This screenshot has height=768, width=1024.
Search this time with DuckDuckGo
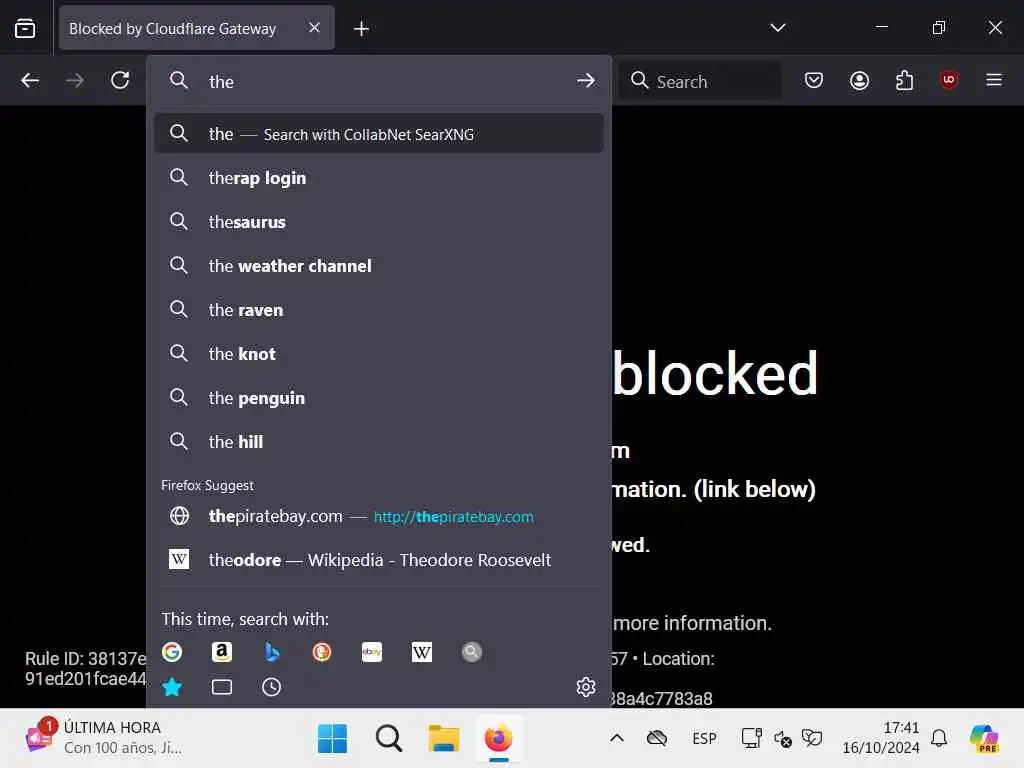click(x=322, y=652)
